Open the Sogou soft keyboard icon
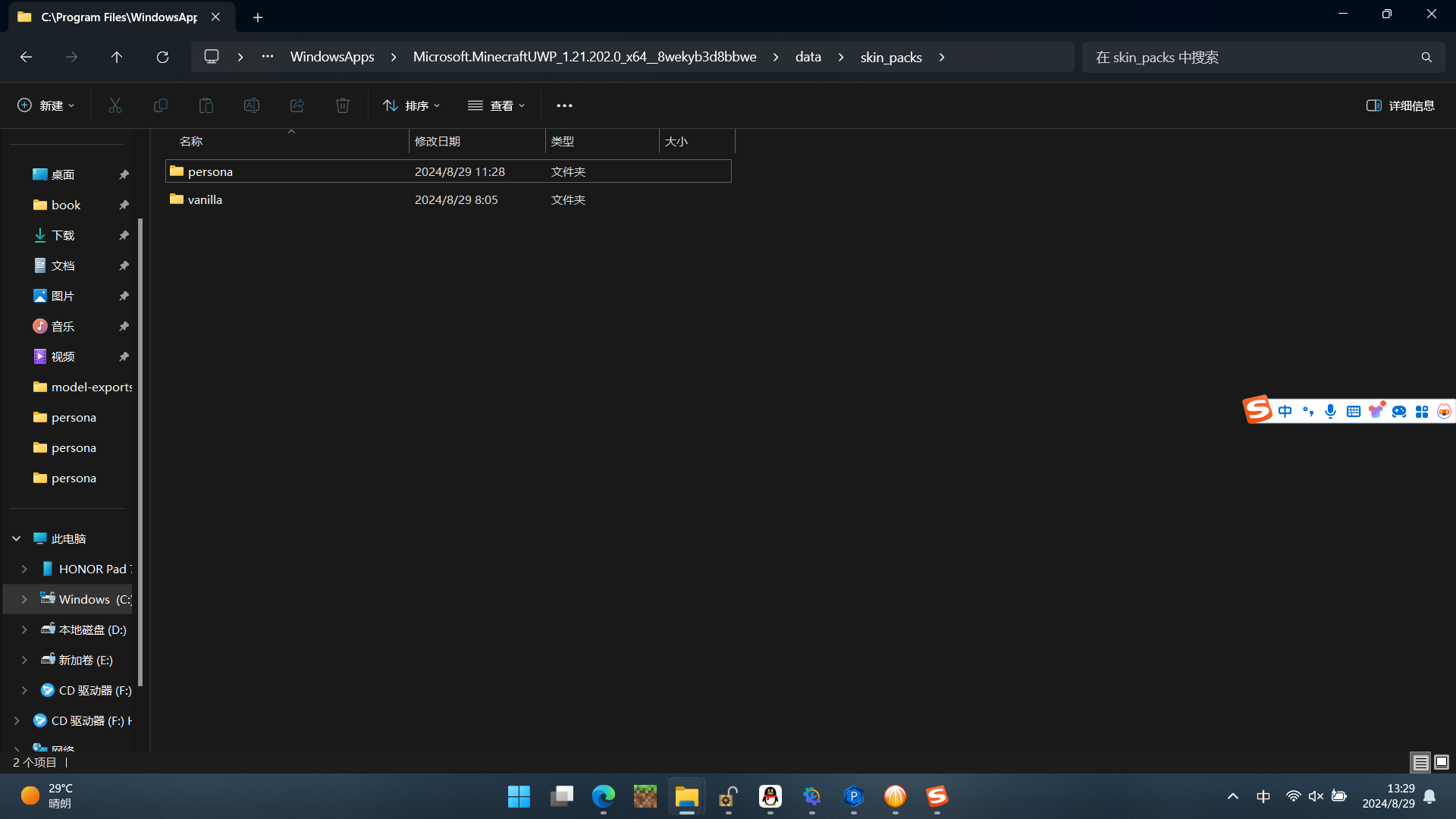 (x=1353, y=411)
